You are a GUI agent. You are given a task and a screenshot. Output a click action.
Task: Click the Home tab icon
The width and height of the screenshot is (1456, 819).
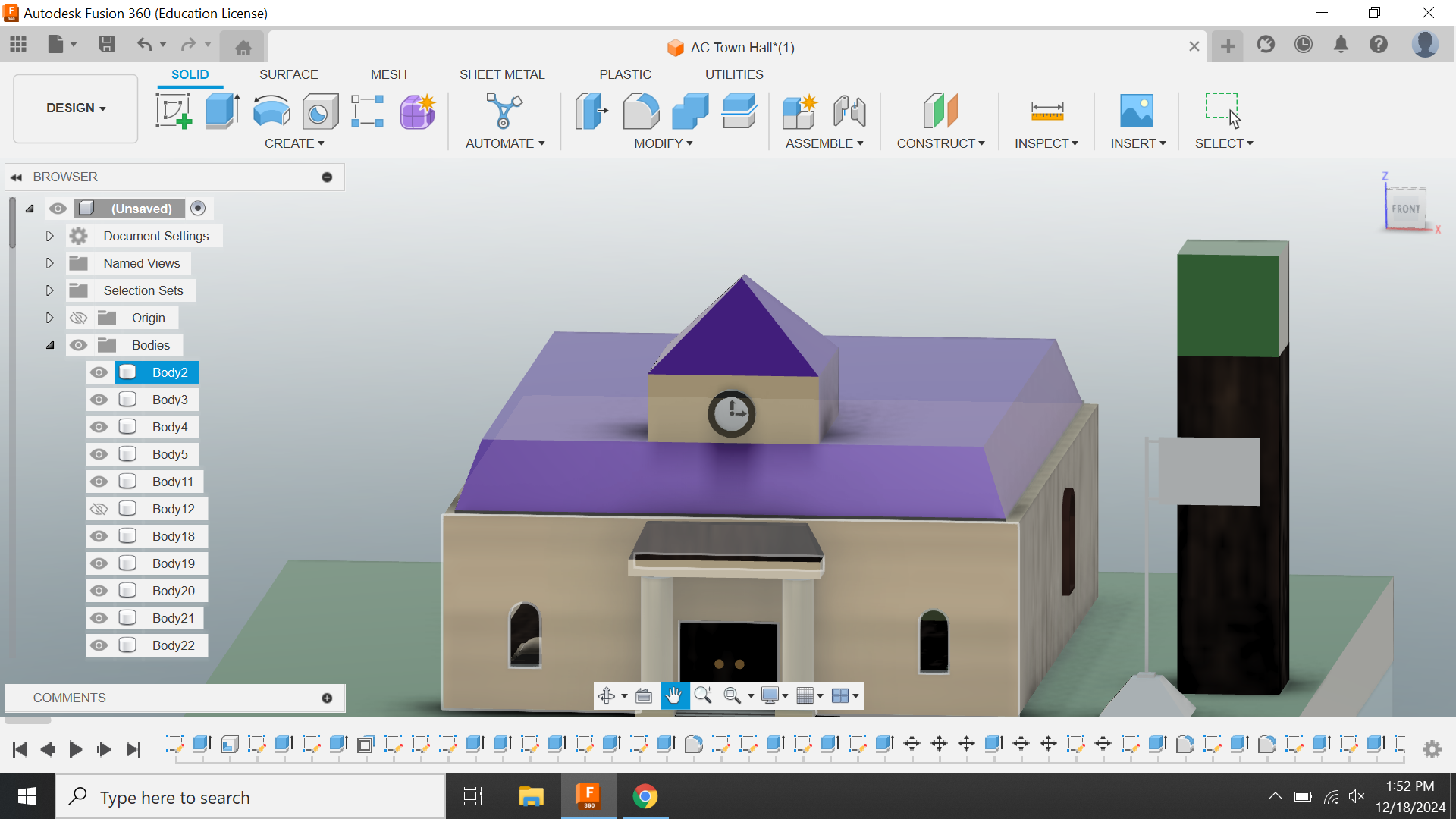243,47
